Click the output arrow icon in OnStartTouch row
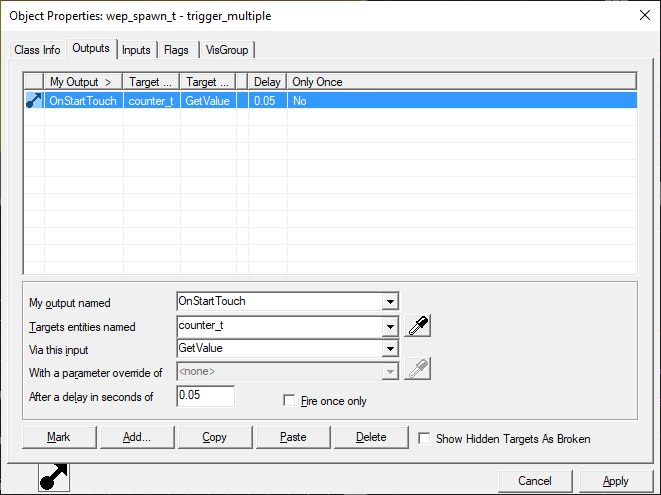 pos(34,101)
